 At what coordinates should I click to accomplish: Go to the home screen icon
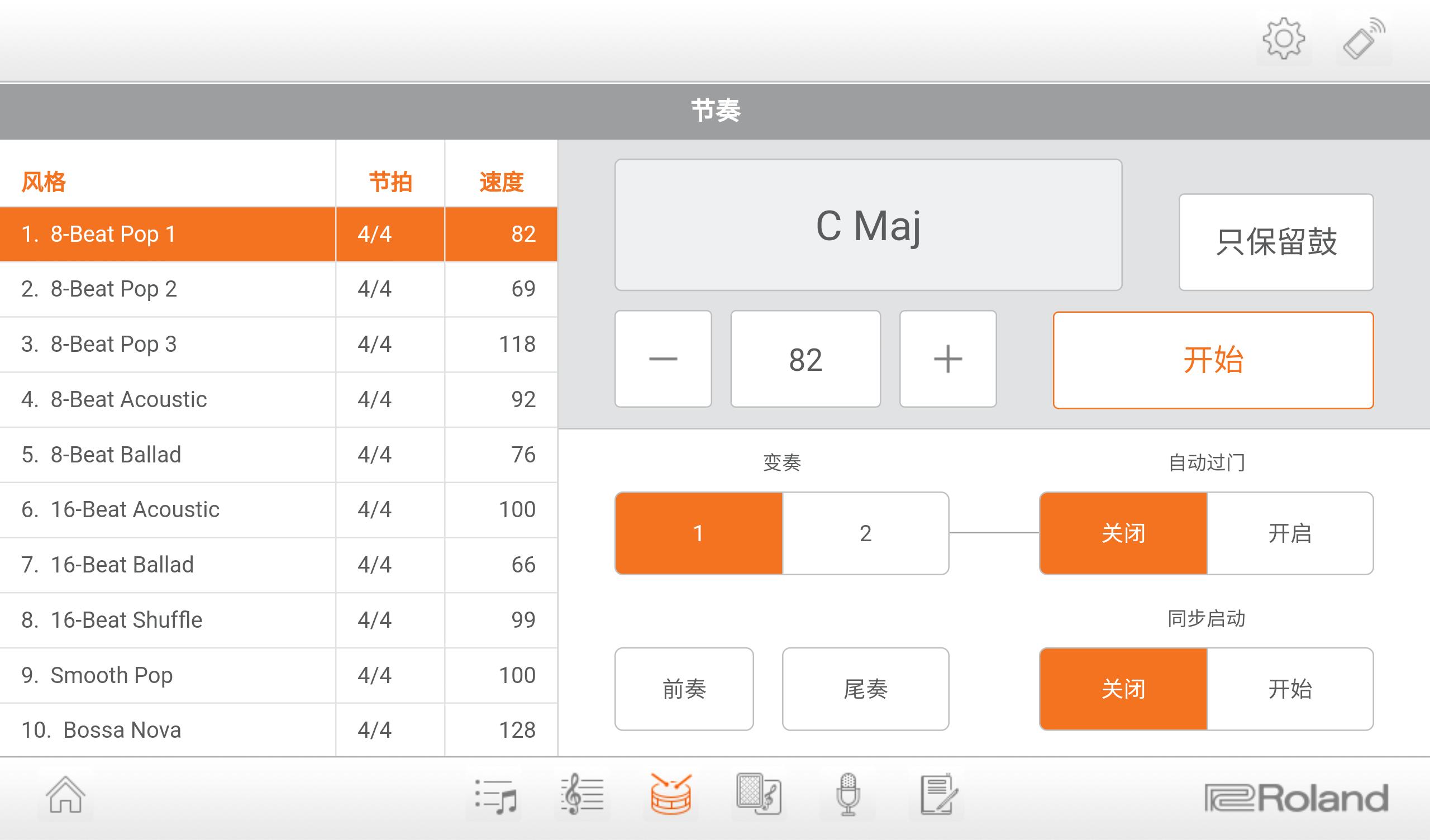(x=65, y=795)
